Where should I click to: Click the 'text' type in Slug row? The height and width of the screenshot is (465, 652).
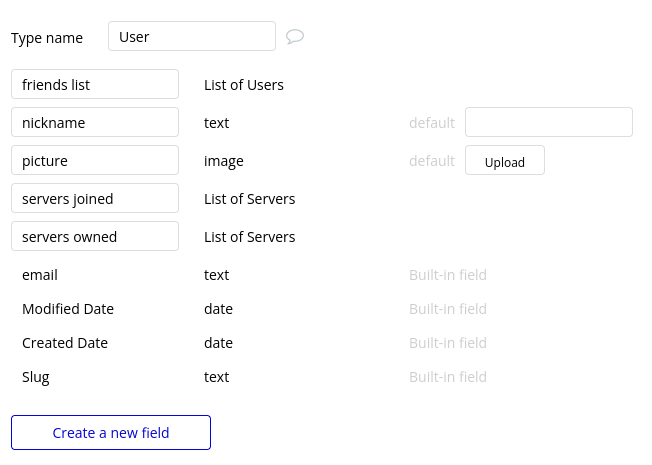pos(217,377)
